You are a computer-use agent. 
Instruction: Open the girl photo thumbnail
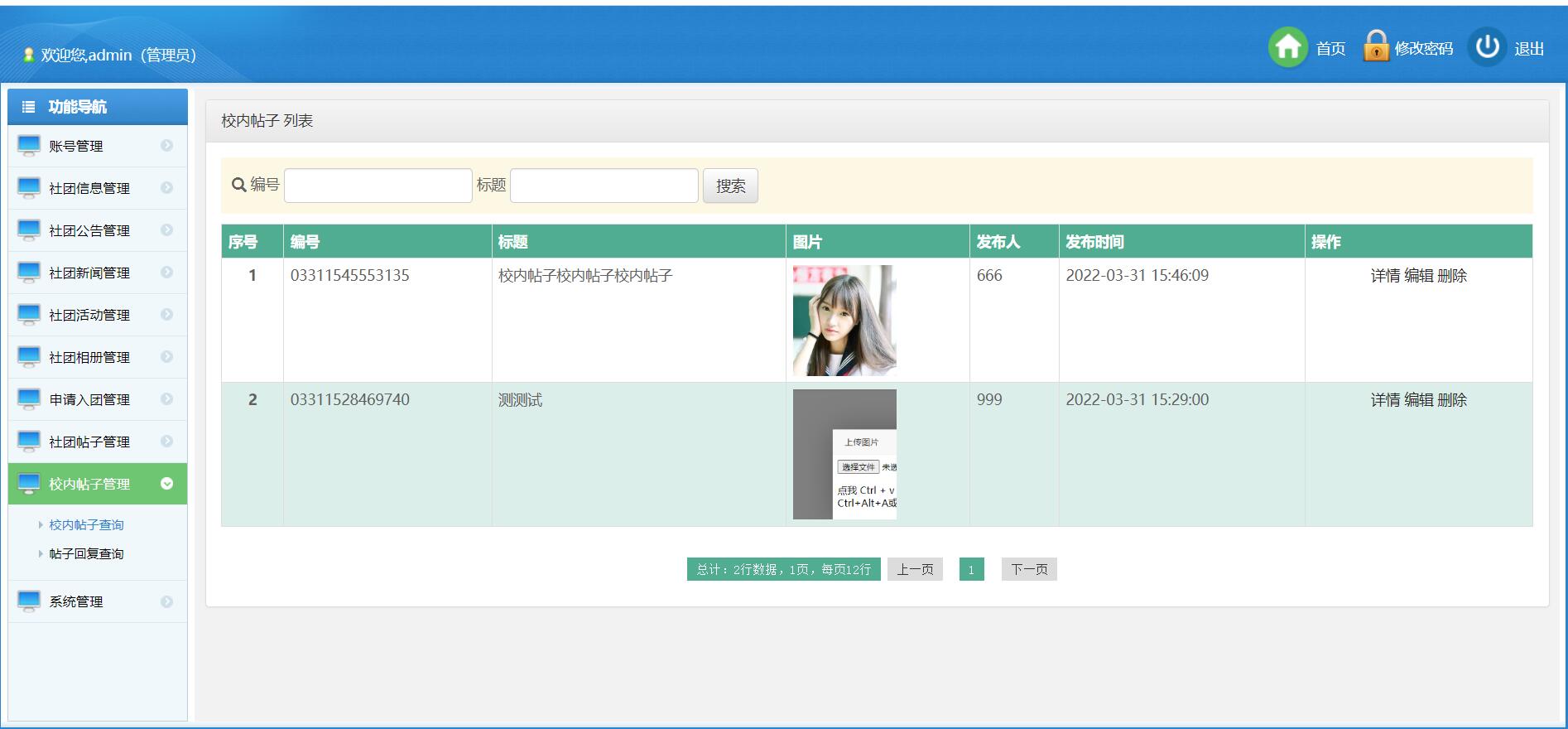click(844, 321)
